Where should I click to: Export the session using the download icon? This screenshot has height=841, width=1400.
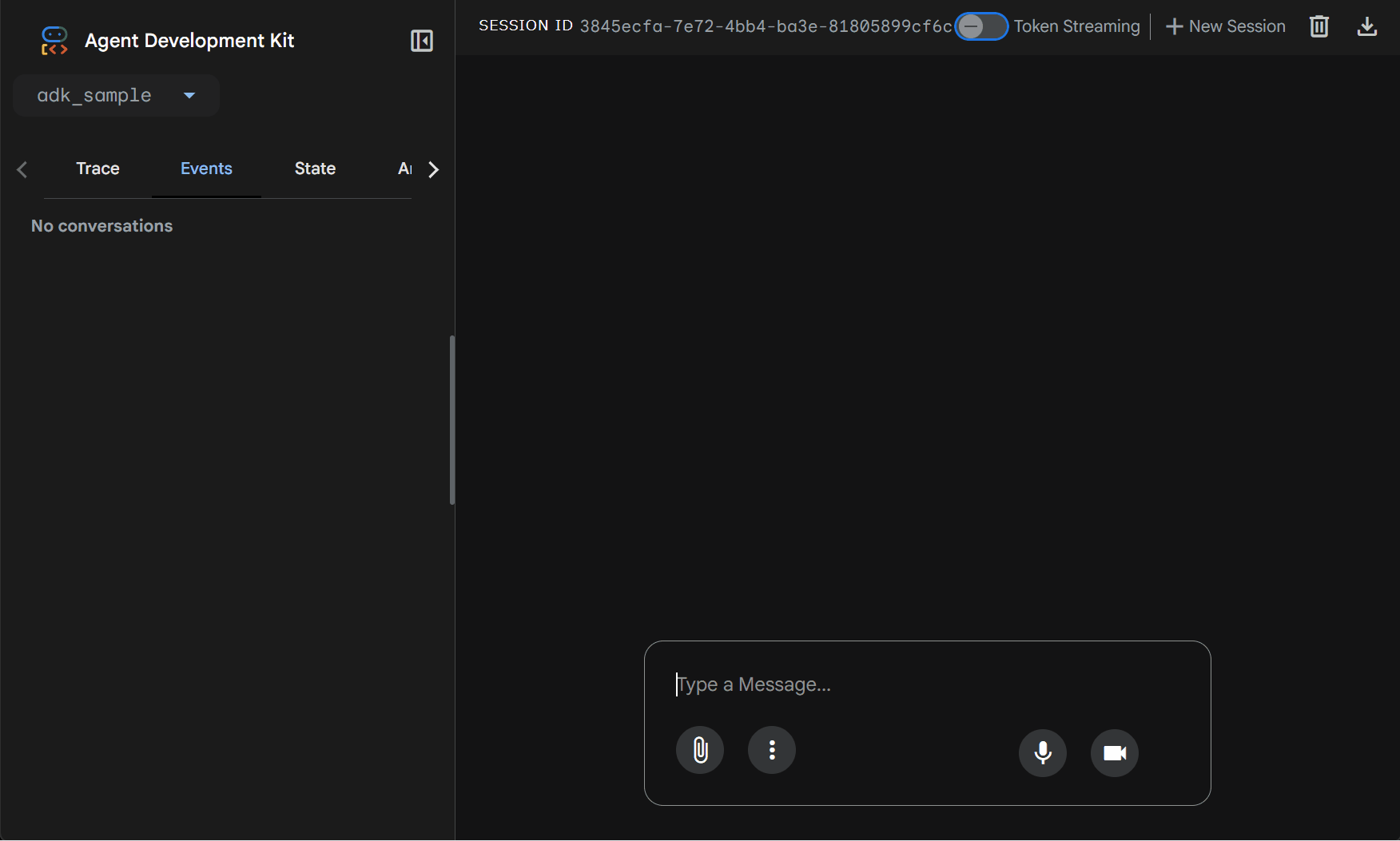point(1366,26)
